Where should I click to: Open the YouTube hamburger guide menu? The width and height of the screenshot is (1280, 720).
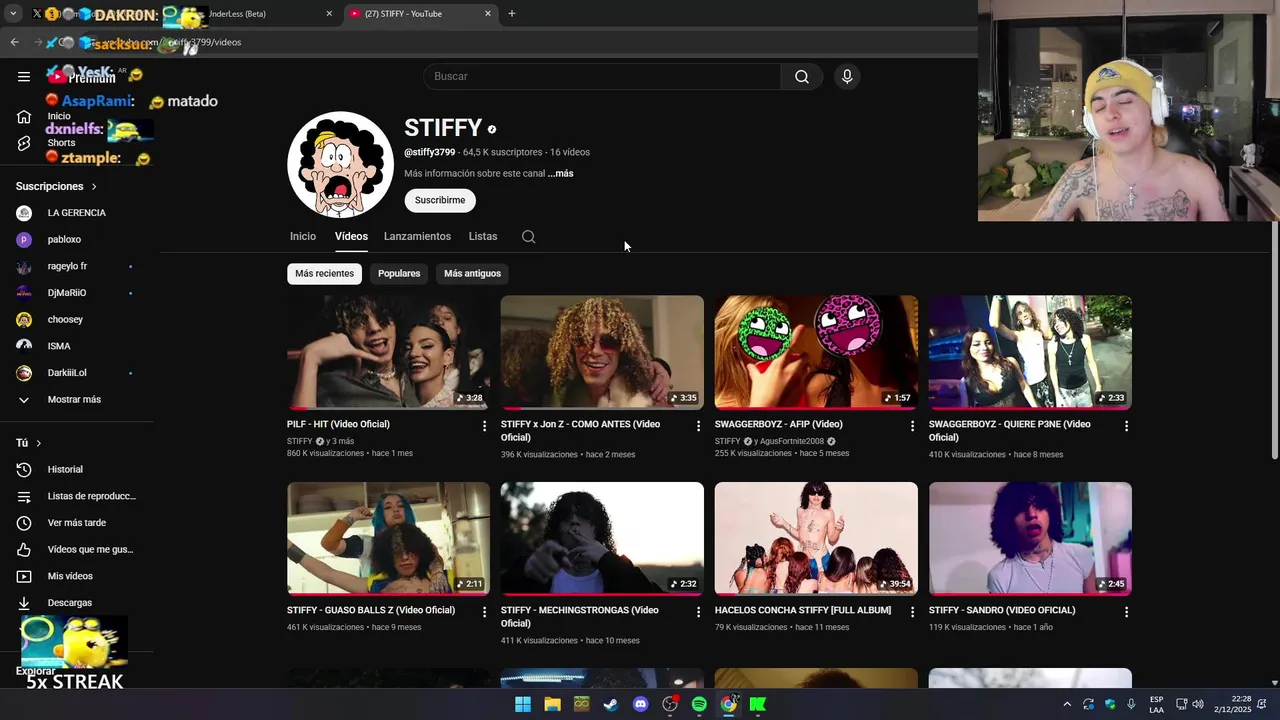coord(24,76)
